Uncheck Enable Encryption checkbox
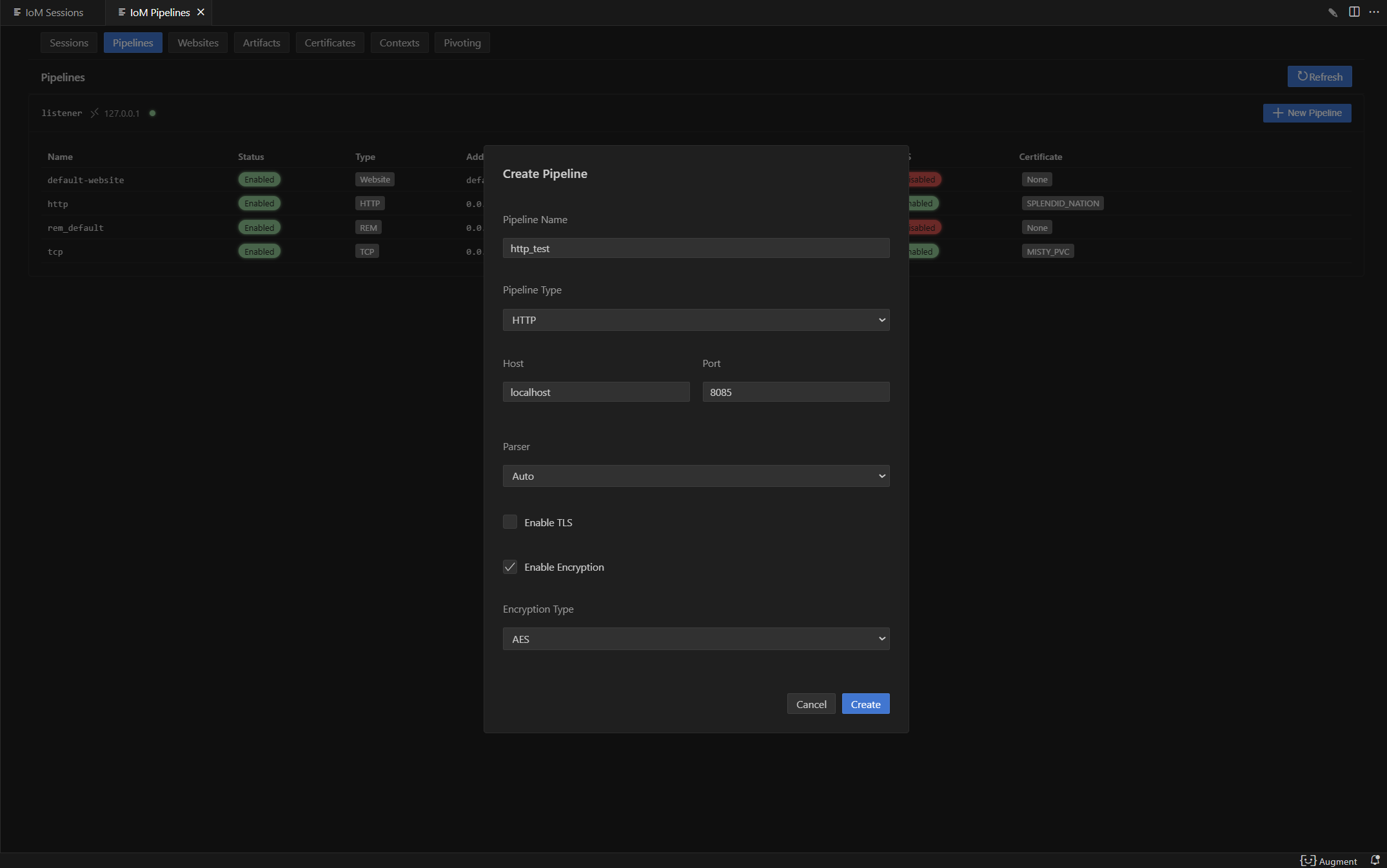Image resolution: width=1387 pixels, height=868 pixels. pos(510,567)
